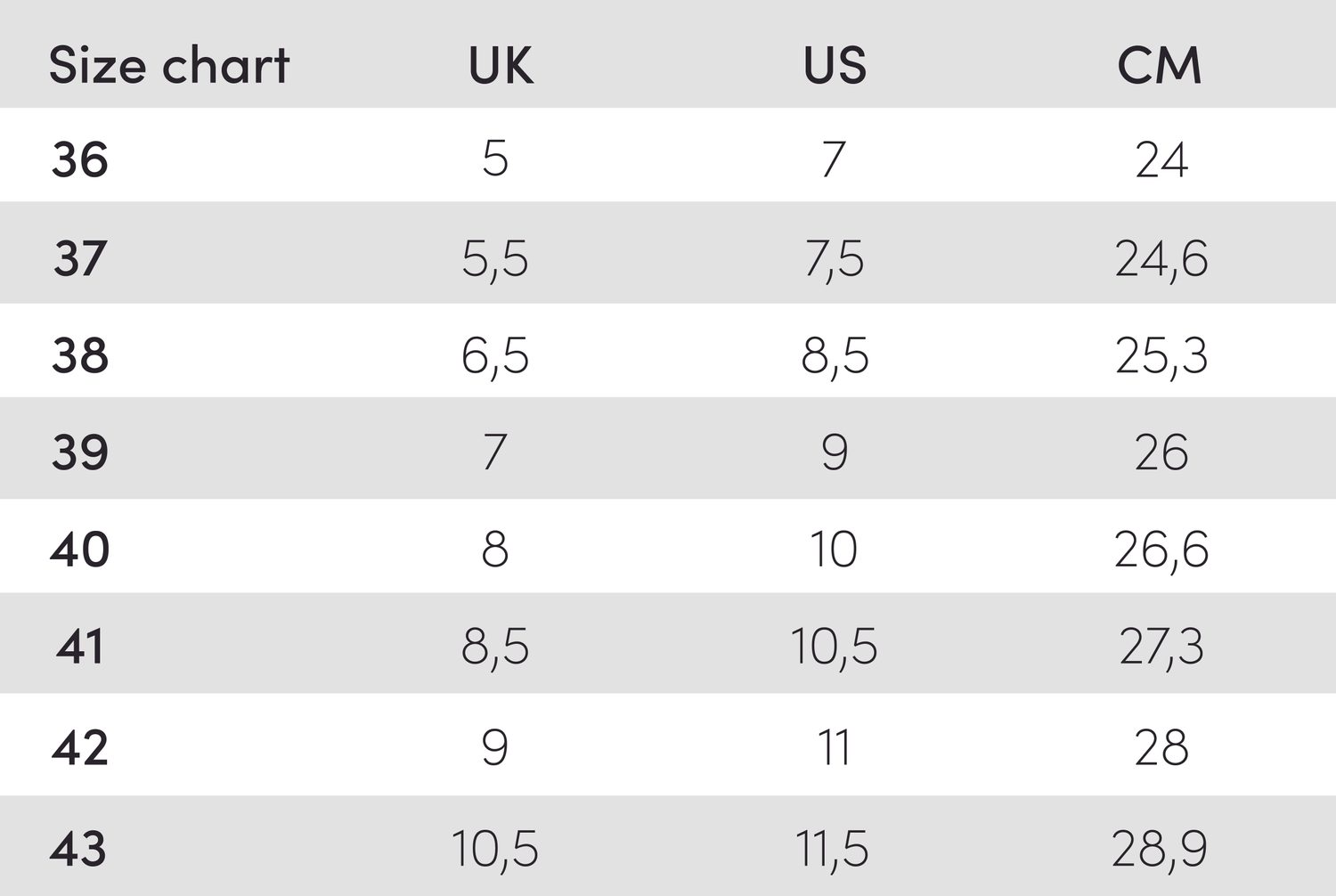Select the US column header
The image size is (1336, 896).
pyautogui.click(x=835, y=65)
